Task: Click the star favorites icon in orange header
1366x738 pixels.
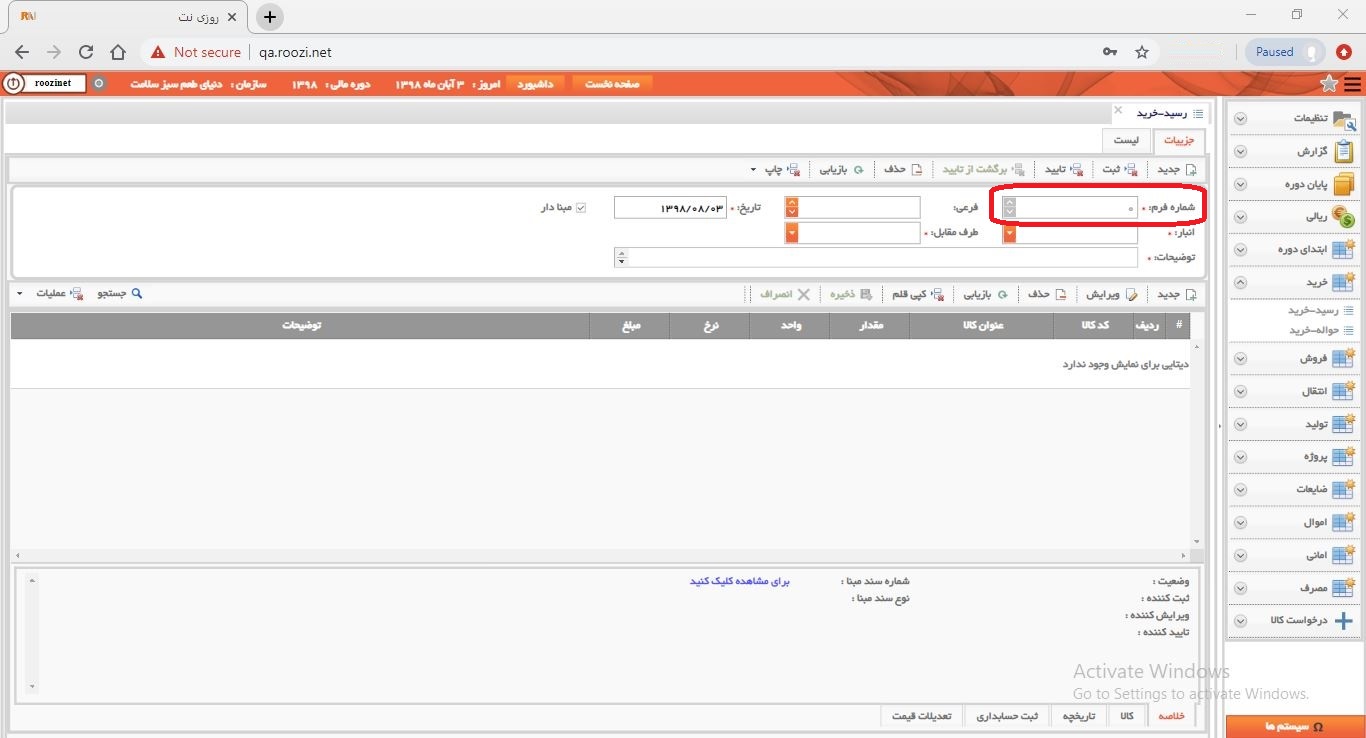Action: point(1329,83)
